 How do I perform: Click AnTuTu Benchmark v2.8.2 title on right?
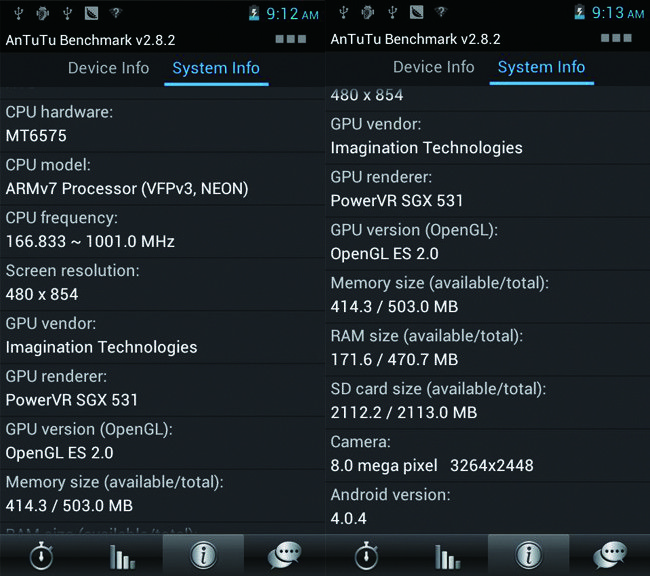point(415,39)
